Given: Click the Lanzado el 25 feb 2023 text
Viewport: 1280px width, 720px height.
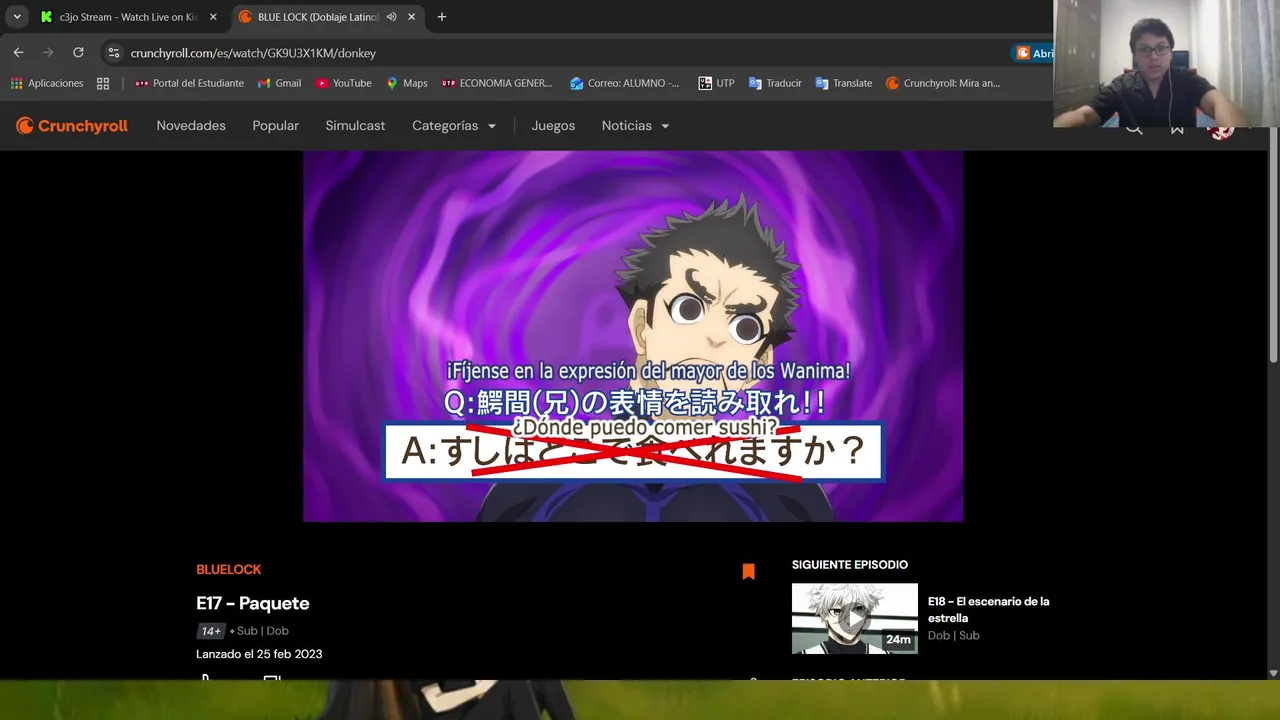Looking at the screenshot, I should point(259,654).
